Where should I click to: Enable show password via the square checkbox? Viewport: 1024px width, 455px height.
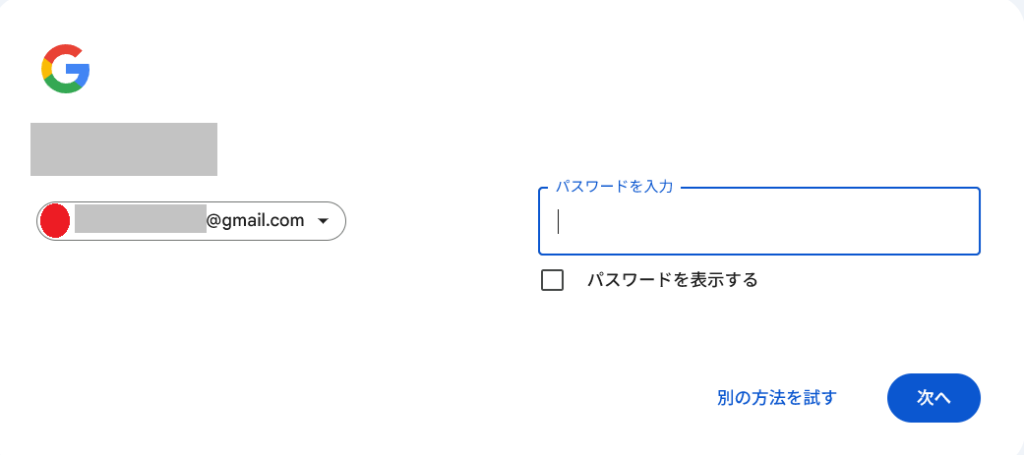(x=552, y=280)
